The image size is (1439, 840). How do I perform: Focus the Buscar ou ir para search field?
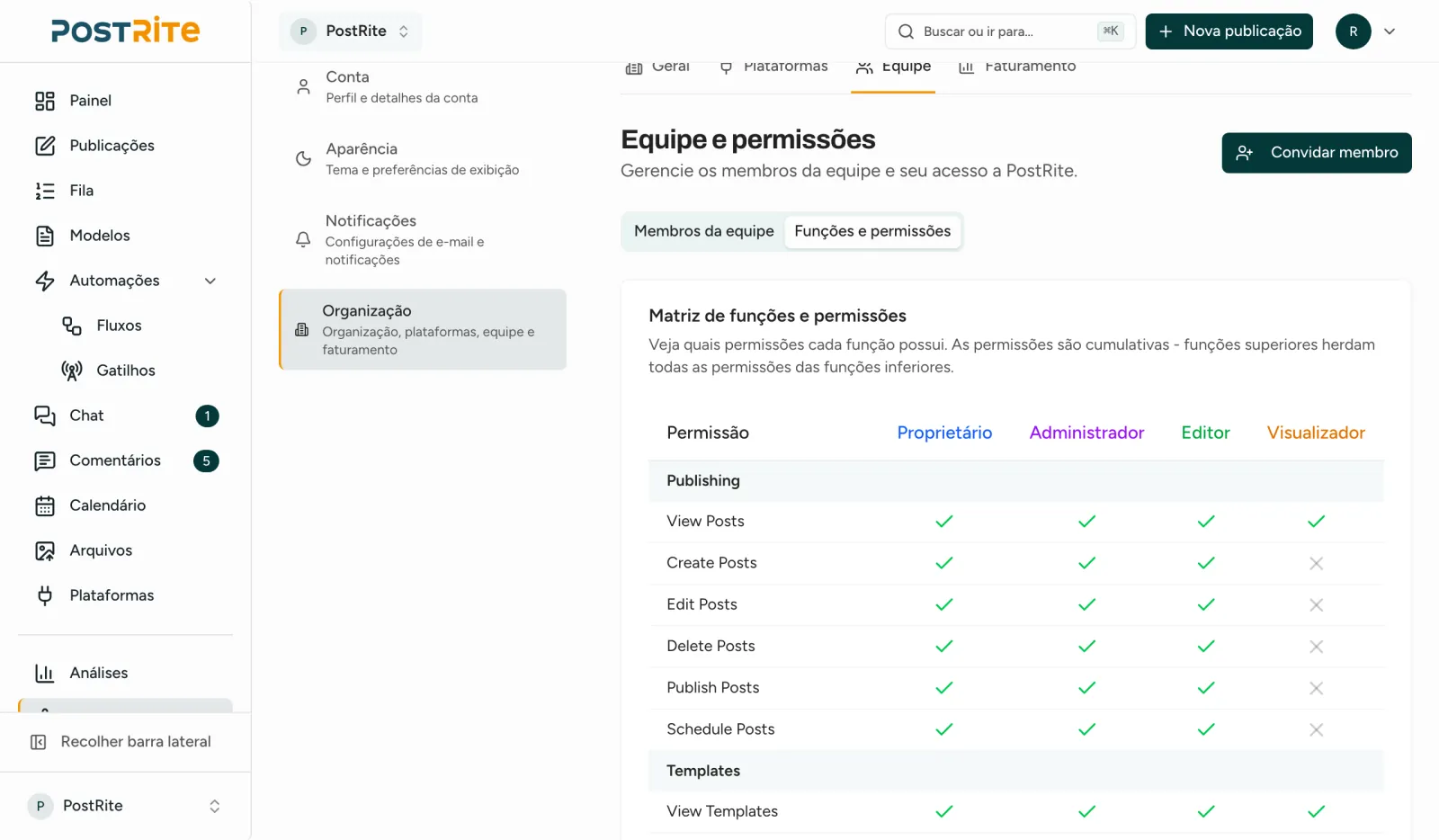(x=1010, y=31)
